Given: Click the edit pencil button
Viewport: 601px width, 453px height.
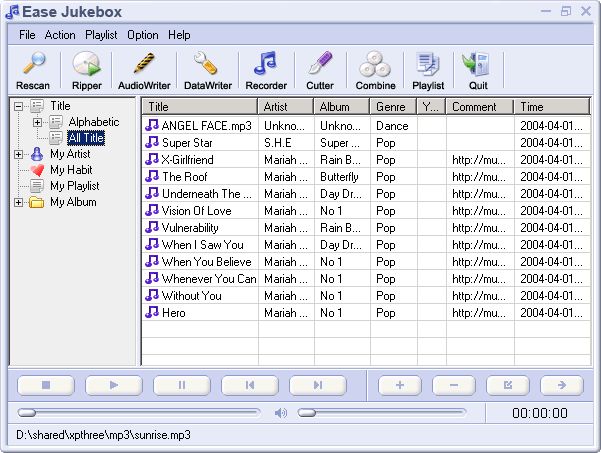Looking at the screenshot, I should 508,385.
